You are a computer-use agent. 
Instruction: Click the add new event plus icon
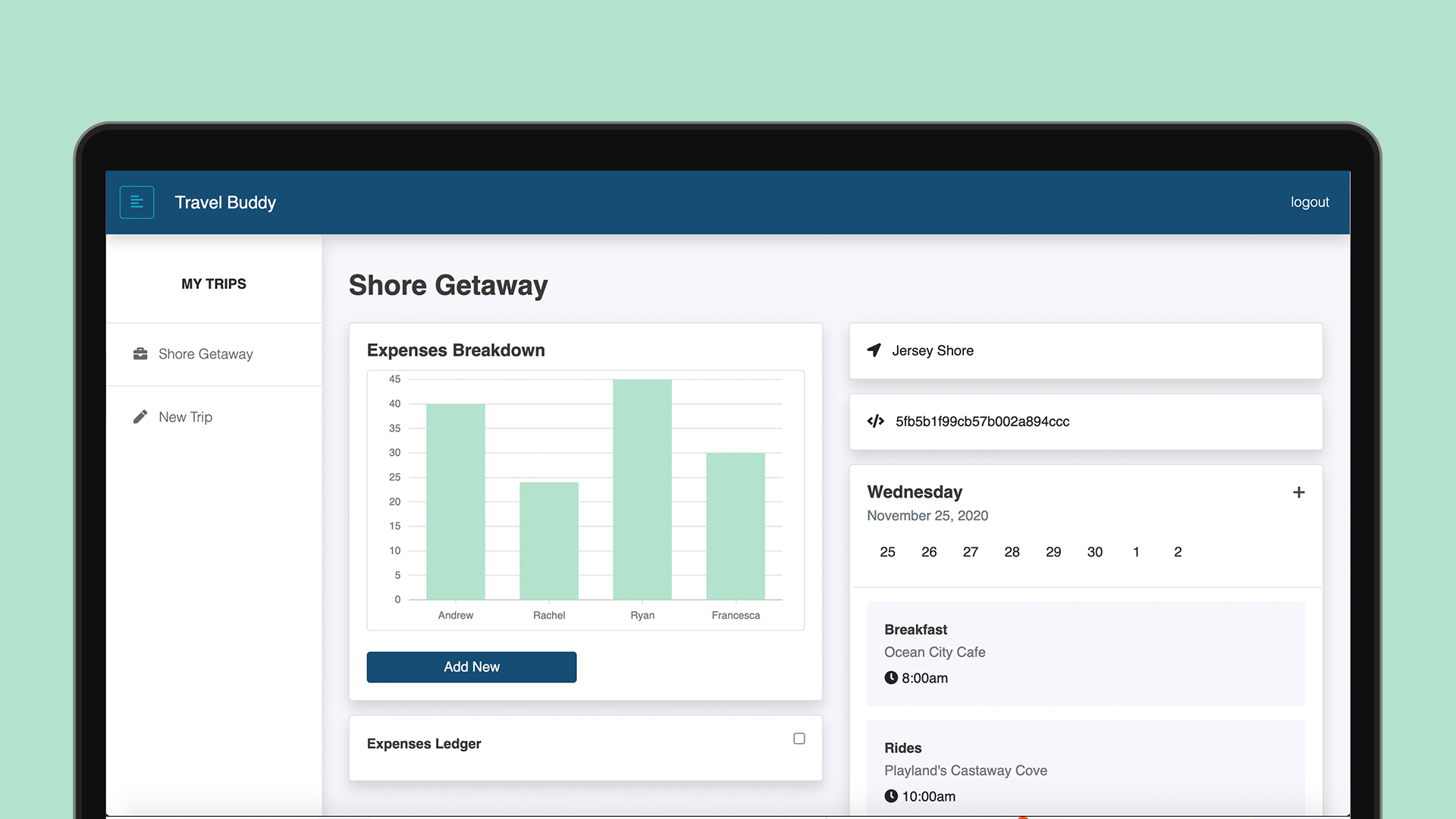coord(1299,492)
